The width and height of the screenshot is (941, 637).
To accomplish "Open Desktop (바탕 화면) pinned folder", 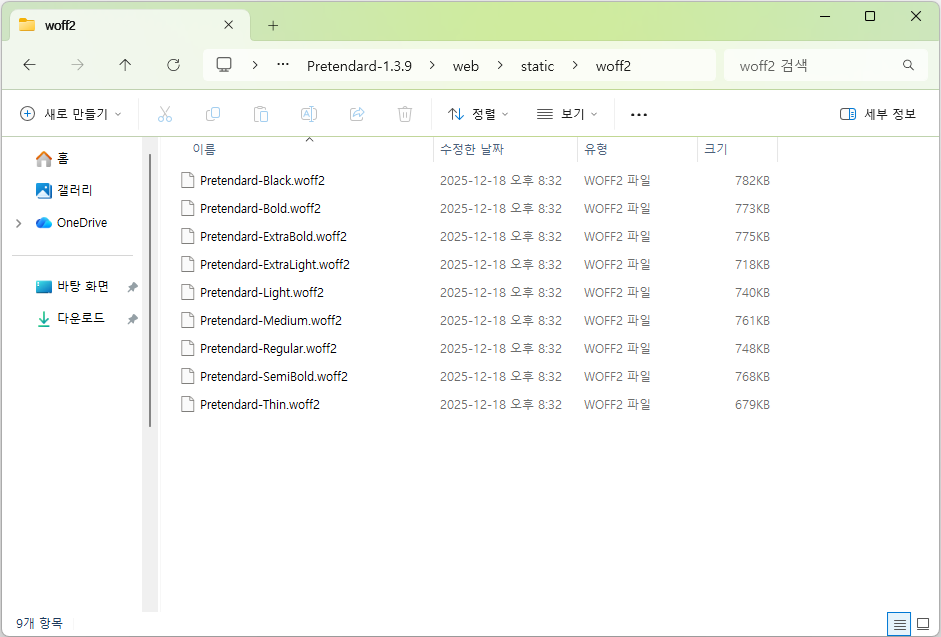I will pos(72,286).
